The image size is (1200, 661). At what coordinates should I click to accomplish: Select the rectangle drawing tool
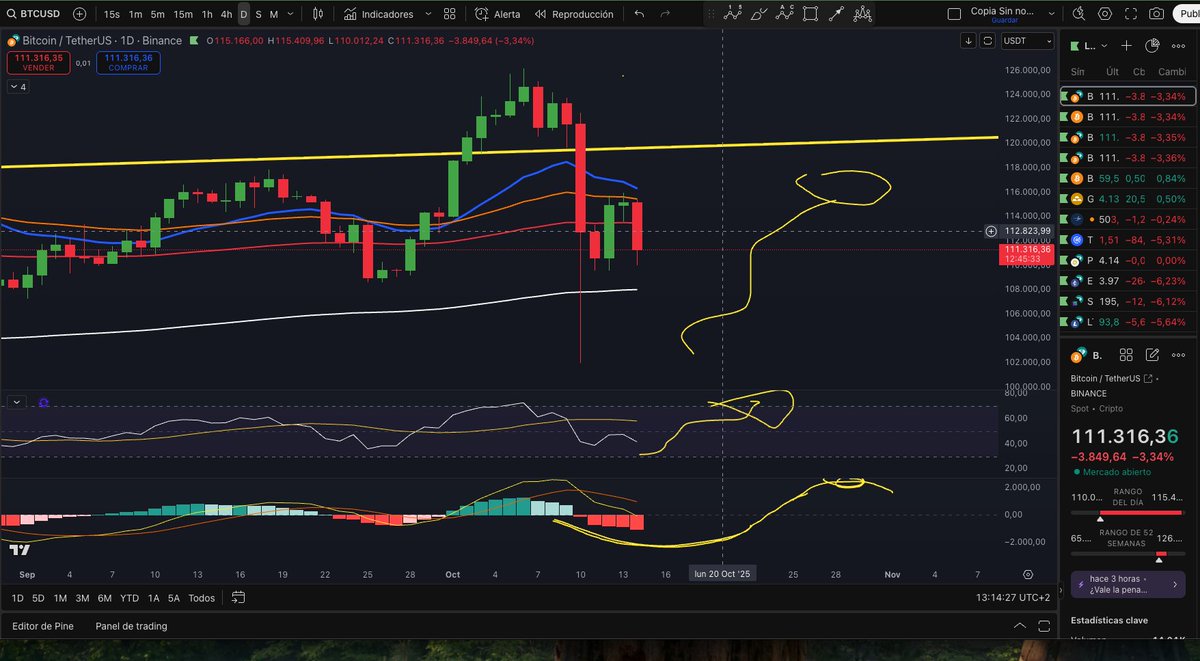(x=810, y=14)
